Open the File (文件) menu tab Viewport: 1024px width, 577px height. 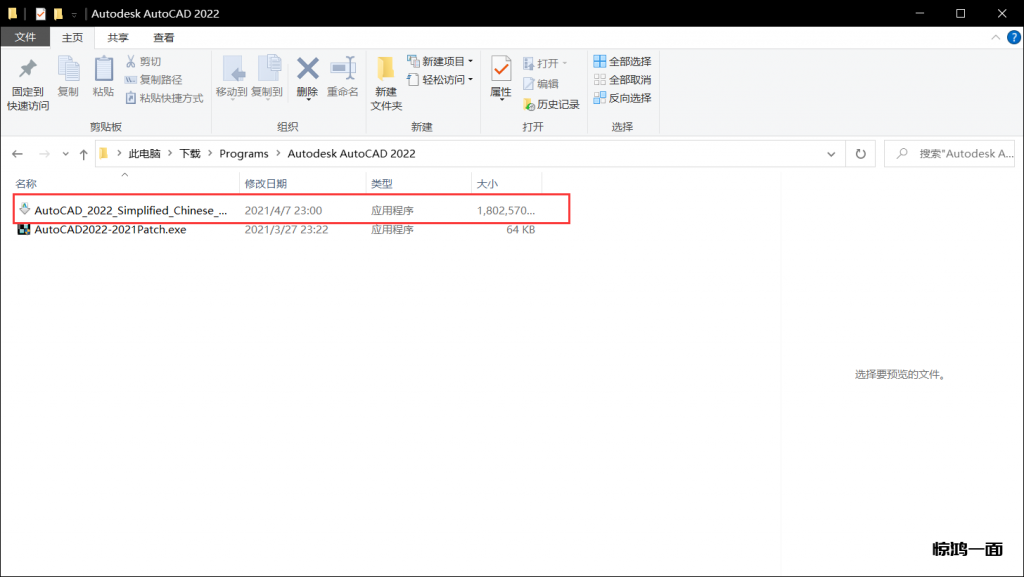coord(25,38)
